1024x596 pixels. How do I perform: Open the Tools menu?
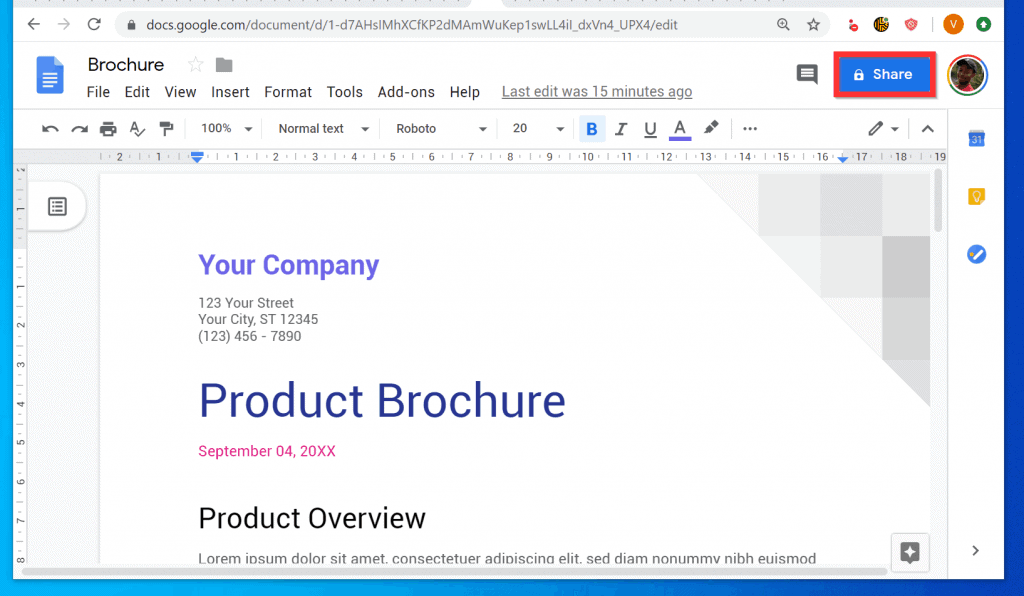coord(344,92)
